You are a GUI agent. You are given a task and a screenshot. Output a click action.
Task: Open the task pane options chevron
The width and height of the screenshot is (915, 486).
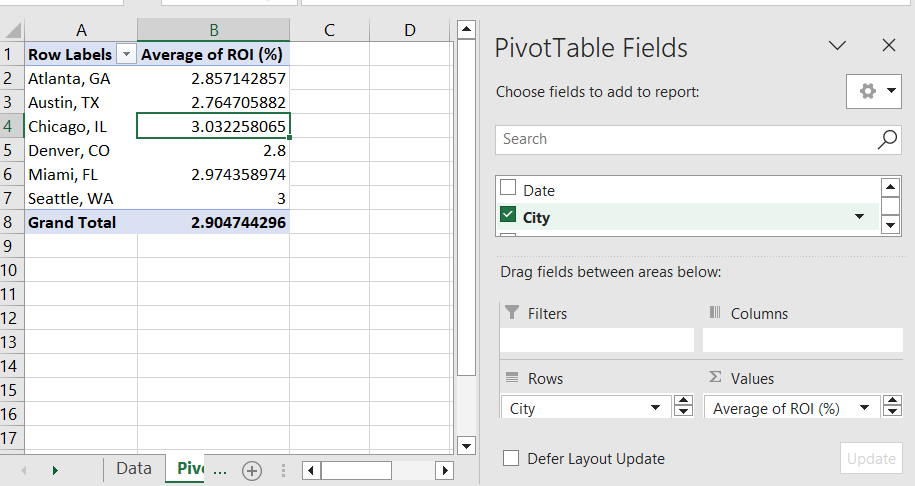point(838,46)
